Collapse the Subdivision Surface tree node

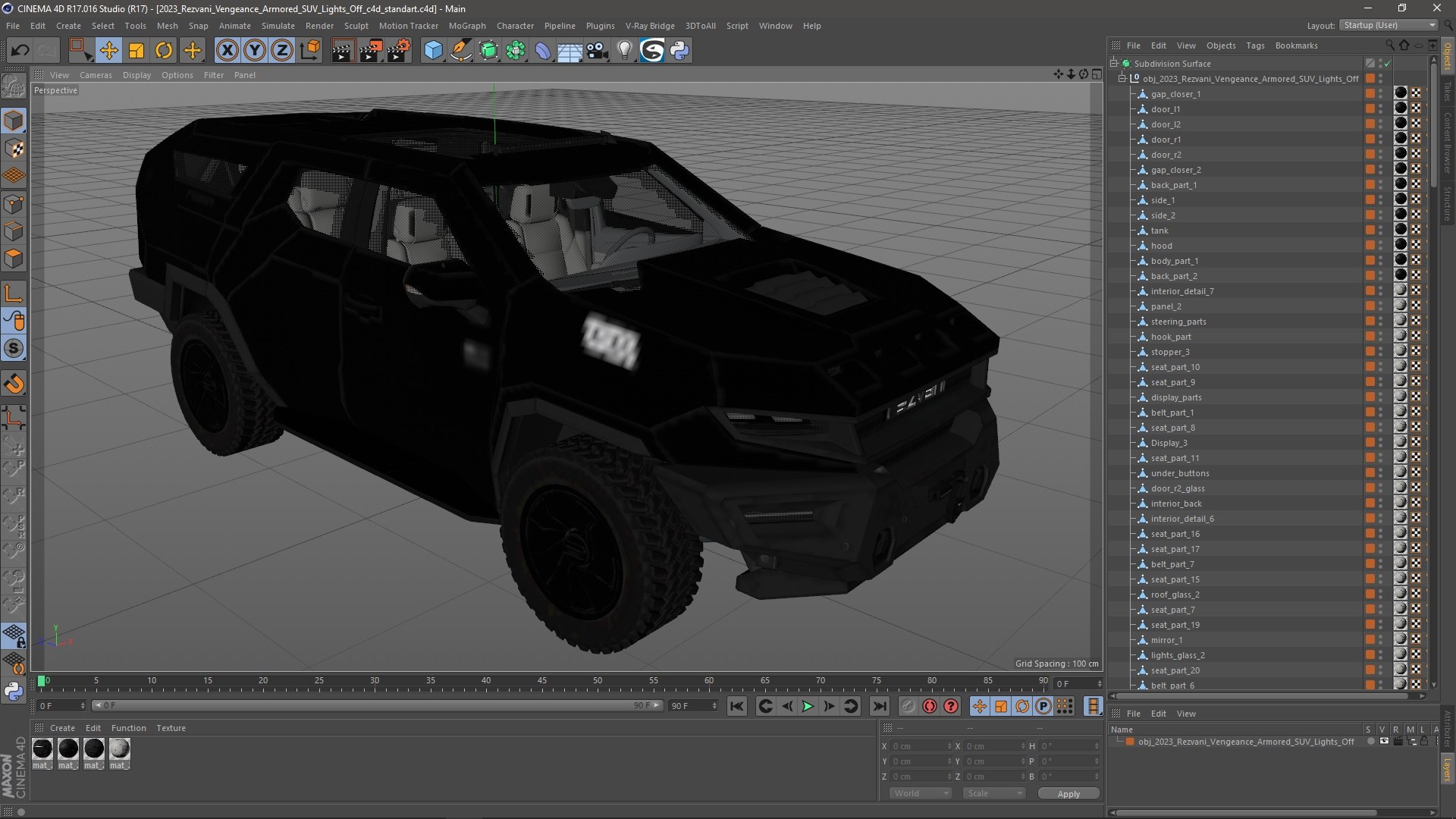1114,64
